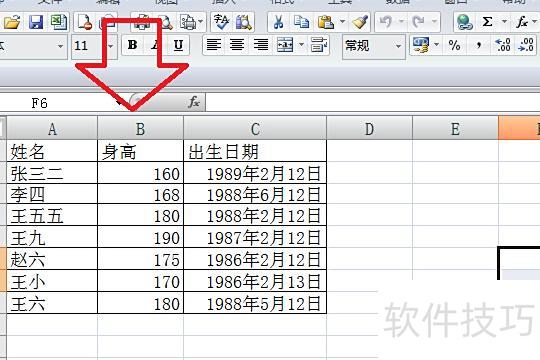The image size is (540, 360).
Task: Select the date cell 1988年6月12日
Action: (x=255, y=194)
